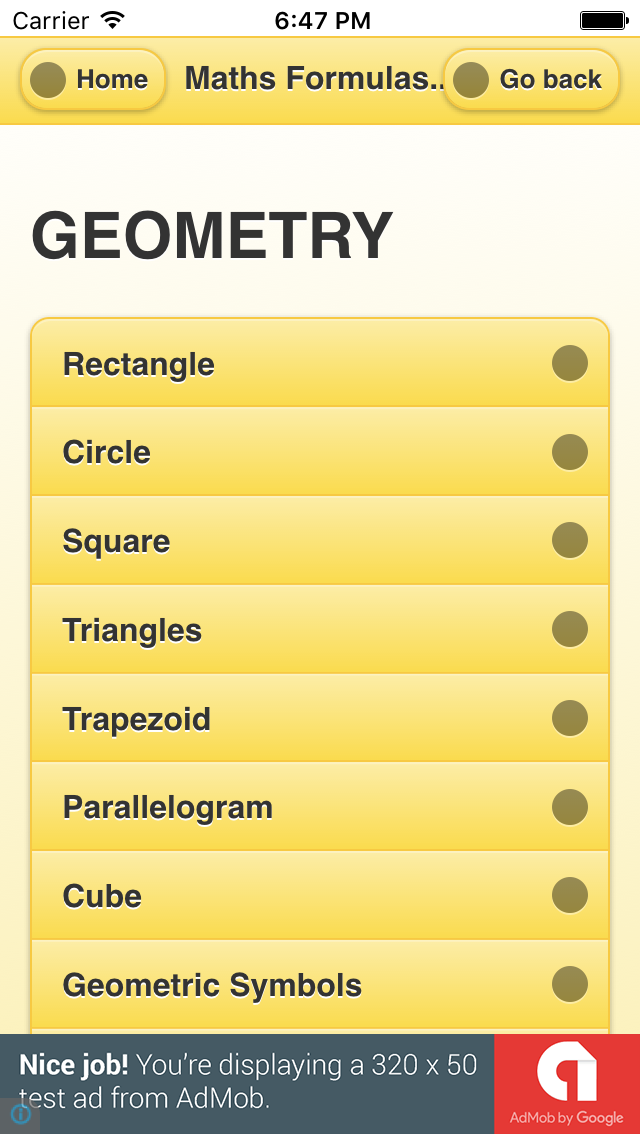Click the round icon beside Square
This screenshot has width=640, height=1136.
(570, 540)
